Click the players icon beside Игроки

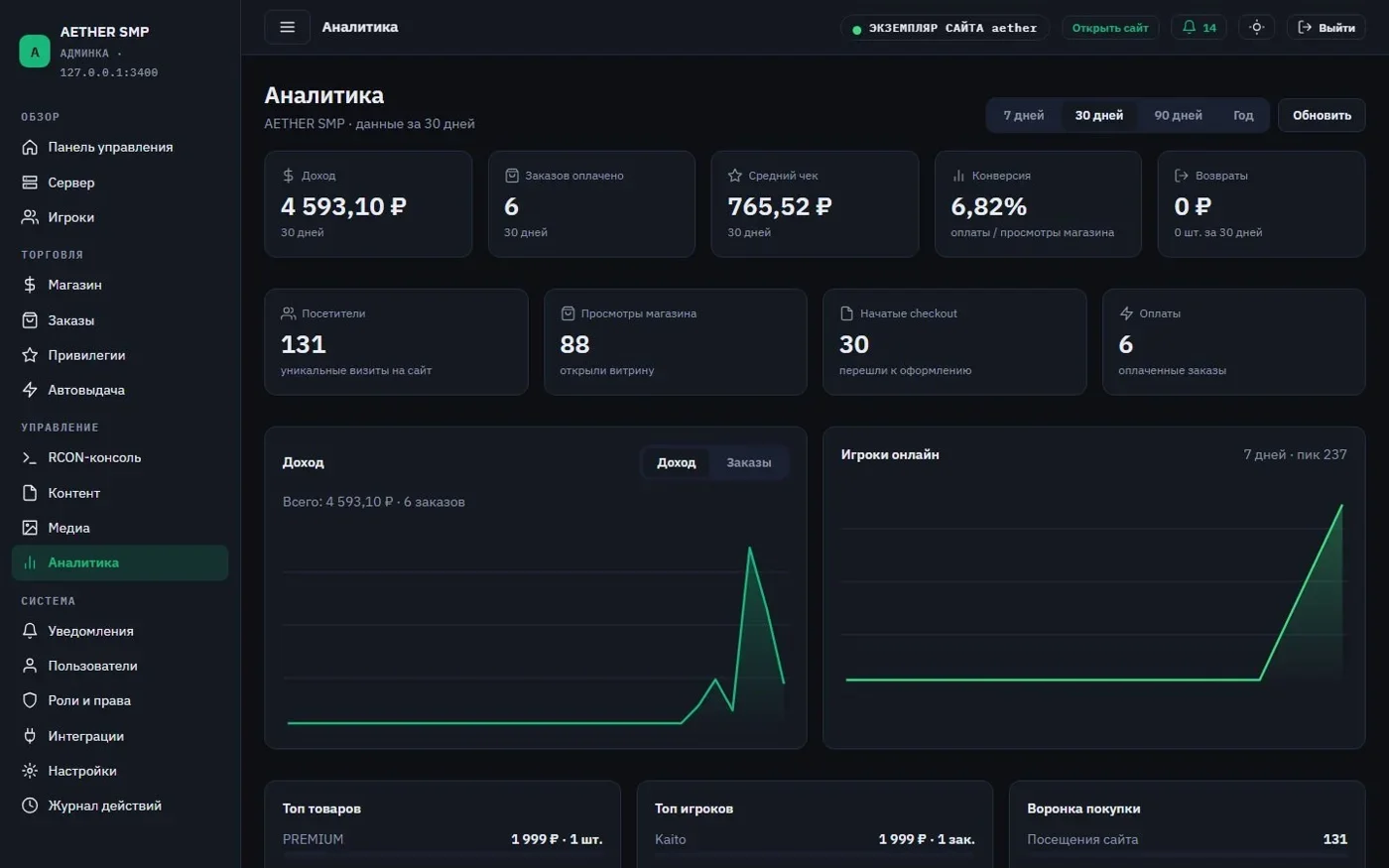pyautogui.click(x=30, y=217)
